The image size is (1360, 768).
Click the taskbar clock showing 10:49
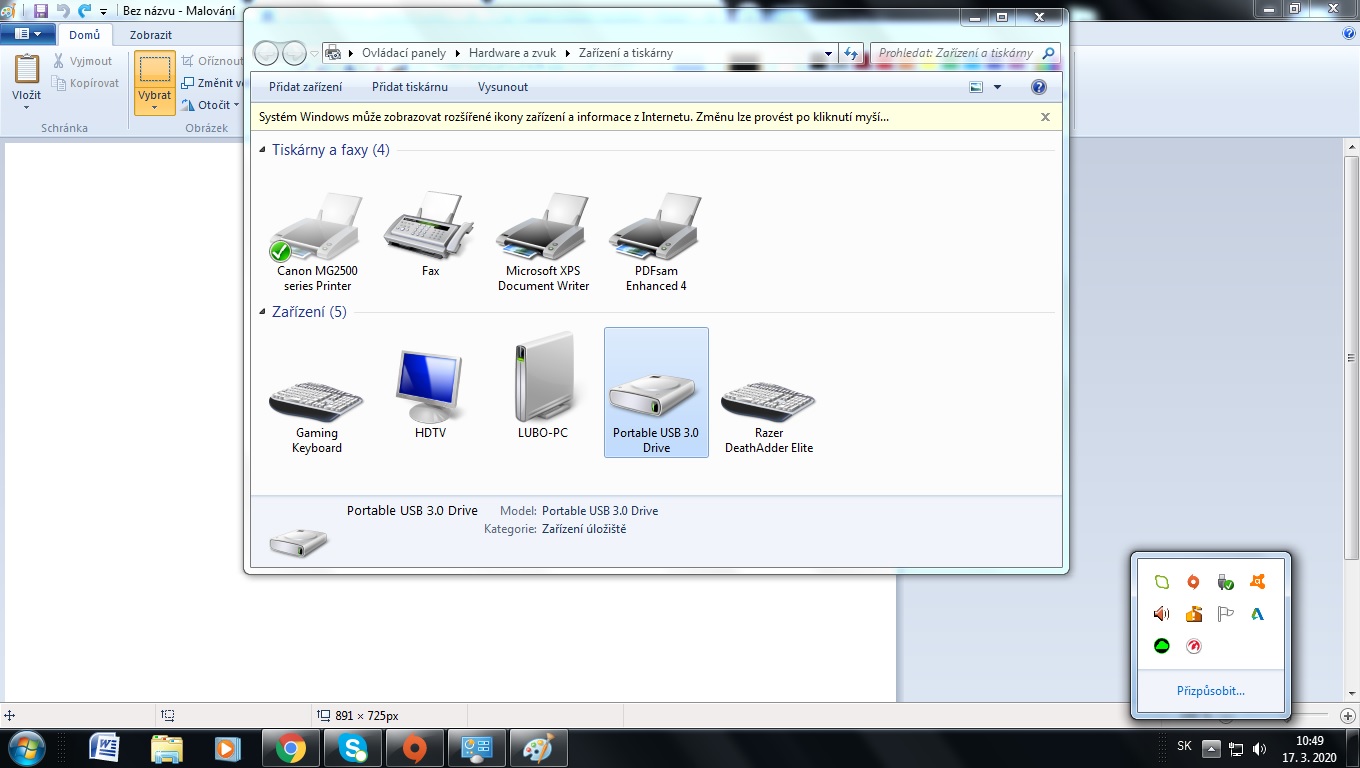pyautogui.click(x=1310, y=749)
